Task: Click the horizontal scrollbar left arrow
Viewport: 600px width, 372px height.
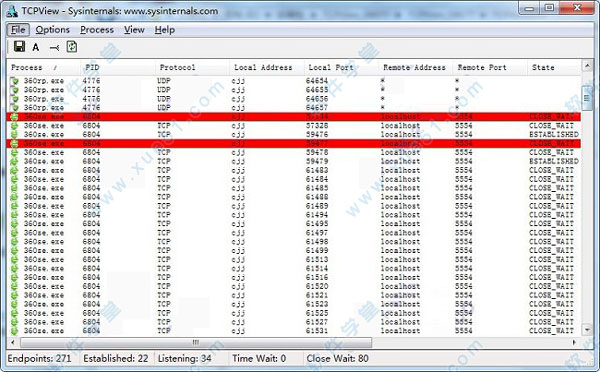Action: point(13,342)
